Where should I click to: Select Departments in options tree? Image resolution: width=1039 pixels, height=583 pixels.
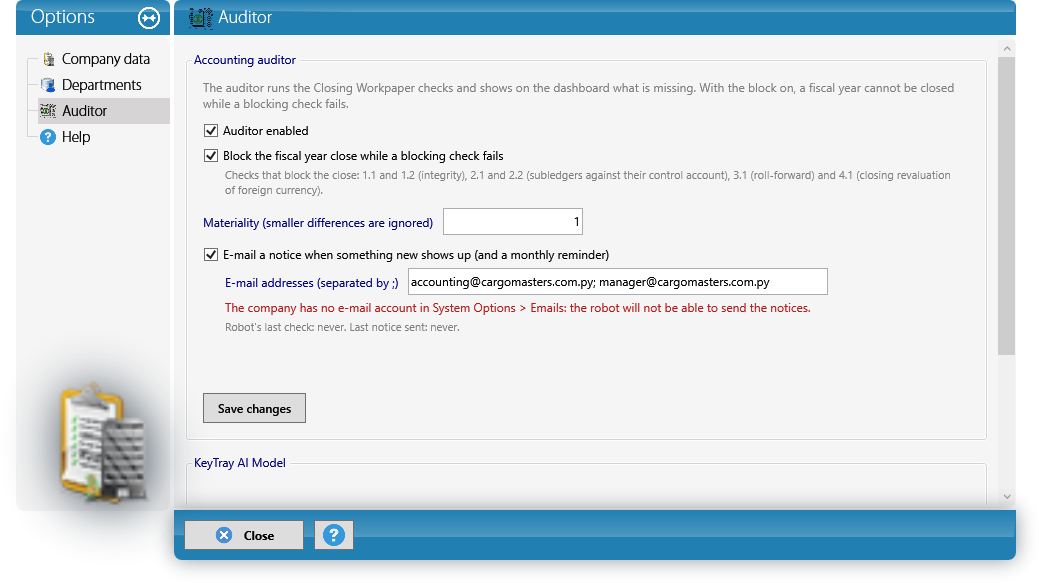tap(101, 85)
